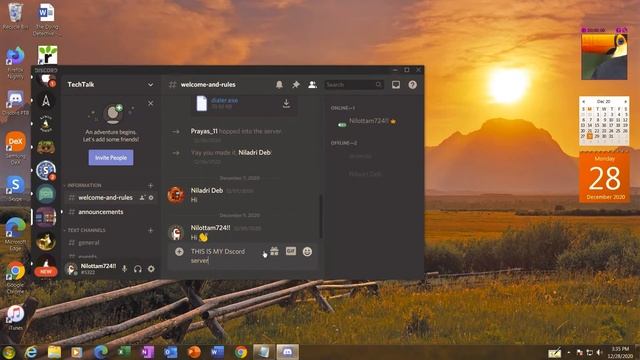640x360 pixels.
Task: Click toucan picture slideshow gadget
Action: pyautogui.click(x=604, y=56)
